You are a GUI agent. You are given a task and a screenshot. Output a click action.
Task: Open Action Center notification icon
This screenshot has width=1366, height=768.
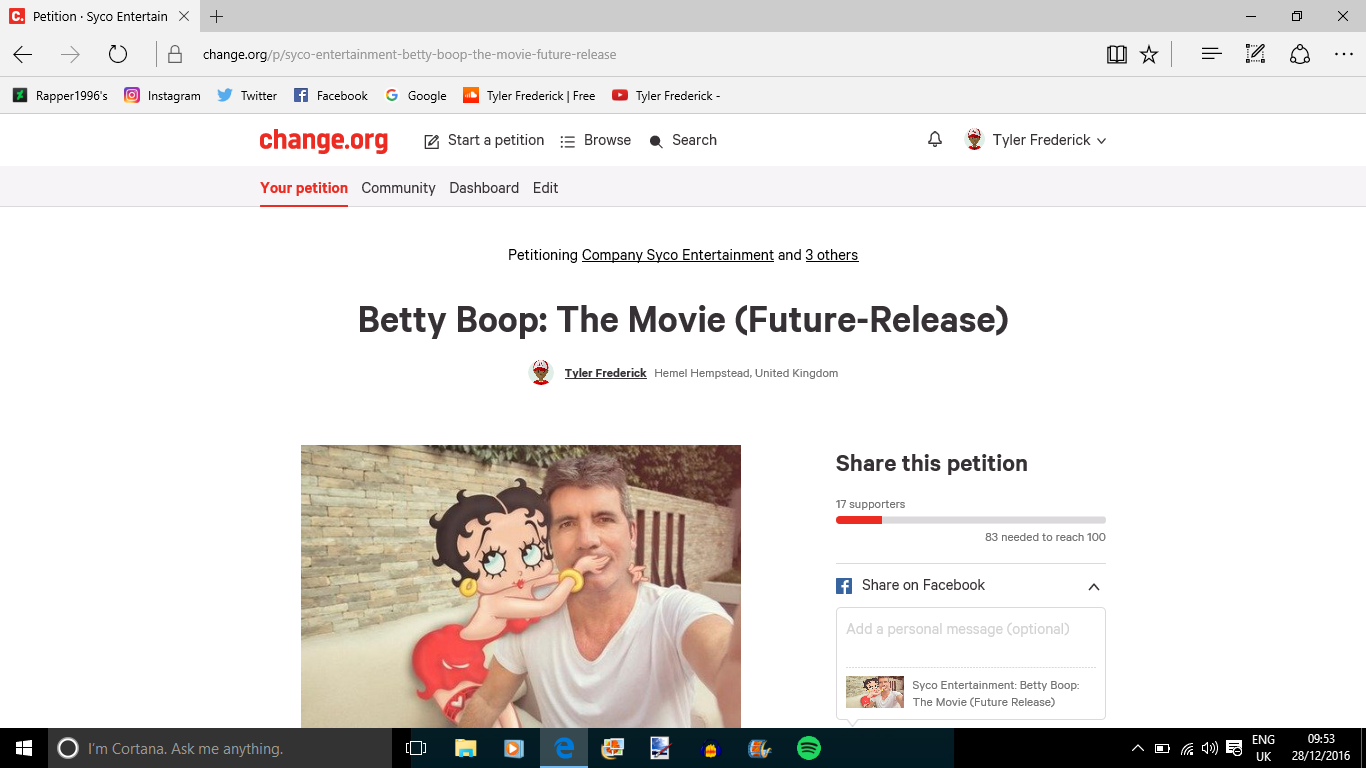tap(1234, 748)
